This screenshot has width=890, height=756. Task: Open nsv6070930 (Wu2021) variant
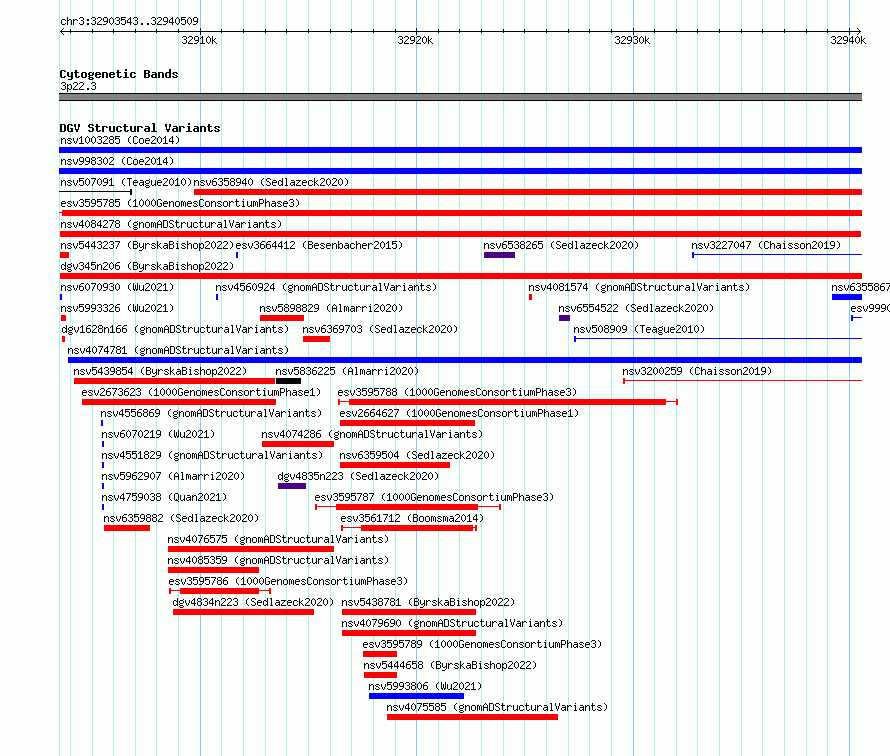(117, 287)
